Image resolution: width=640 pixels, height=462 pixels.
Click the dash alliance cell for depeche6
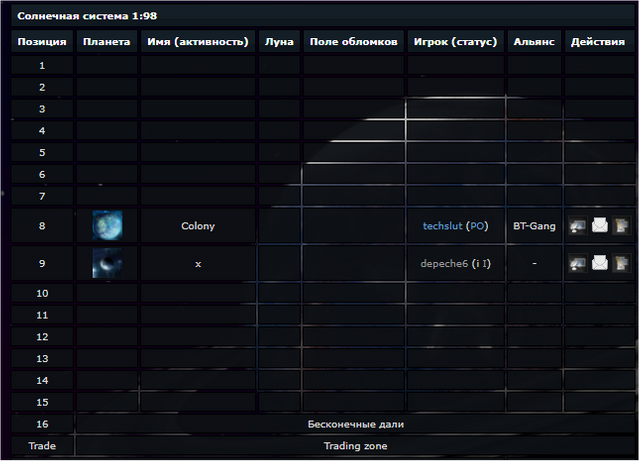(x=534, y=264)
